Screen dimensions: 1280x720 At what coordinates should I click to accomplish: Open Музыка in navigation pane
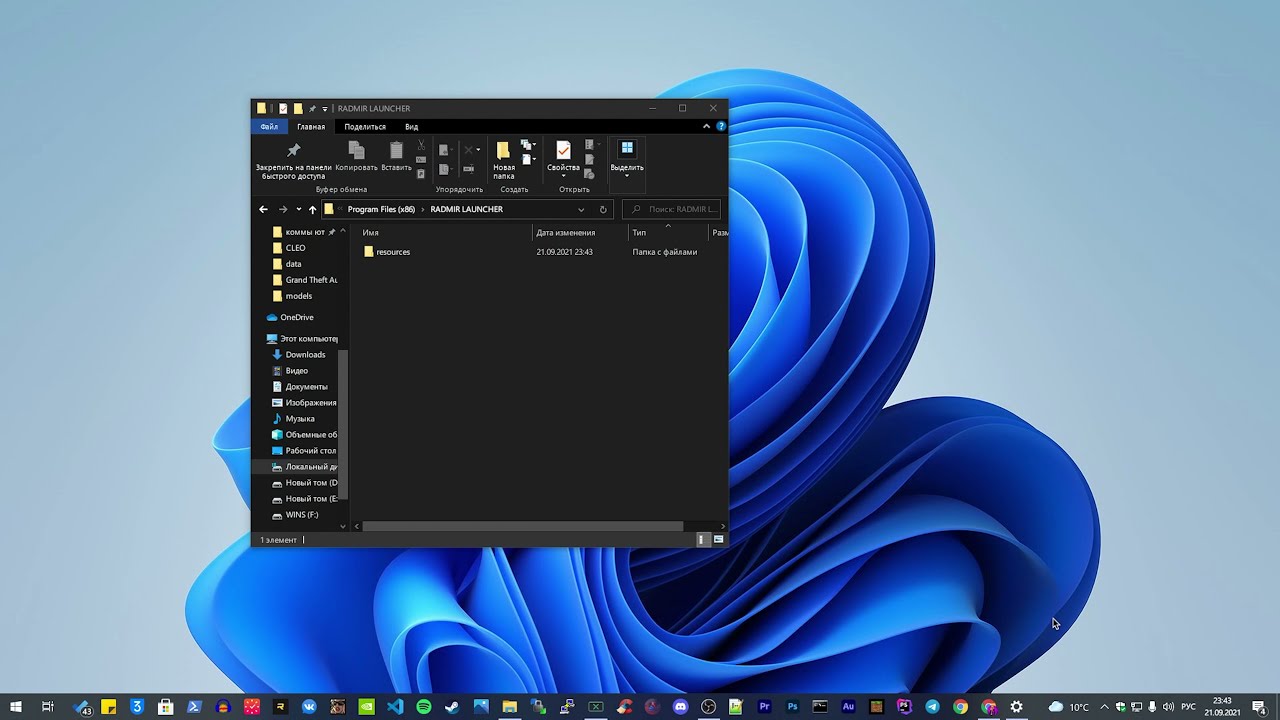pos(300,419)
